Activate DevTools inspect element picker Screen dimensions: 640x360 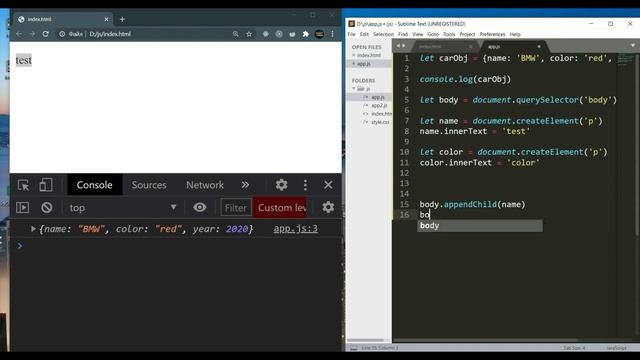[x=23, y=185]
